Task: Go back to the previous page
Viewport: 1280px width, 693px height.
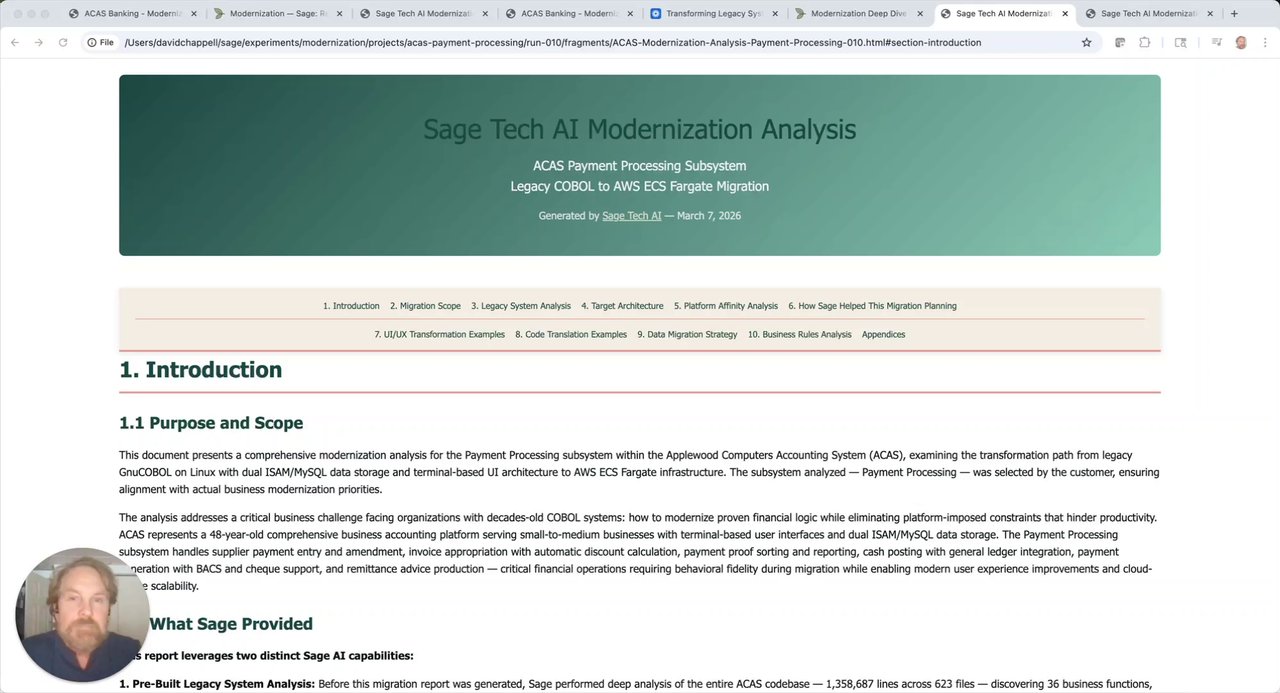Action: coord(14,43)
